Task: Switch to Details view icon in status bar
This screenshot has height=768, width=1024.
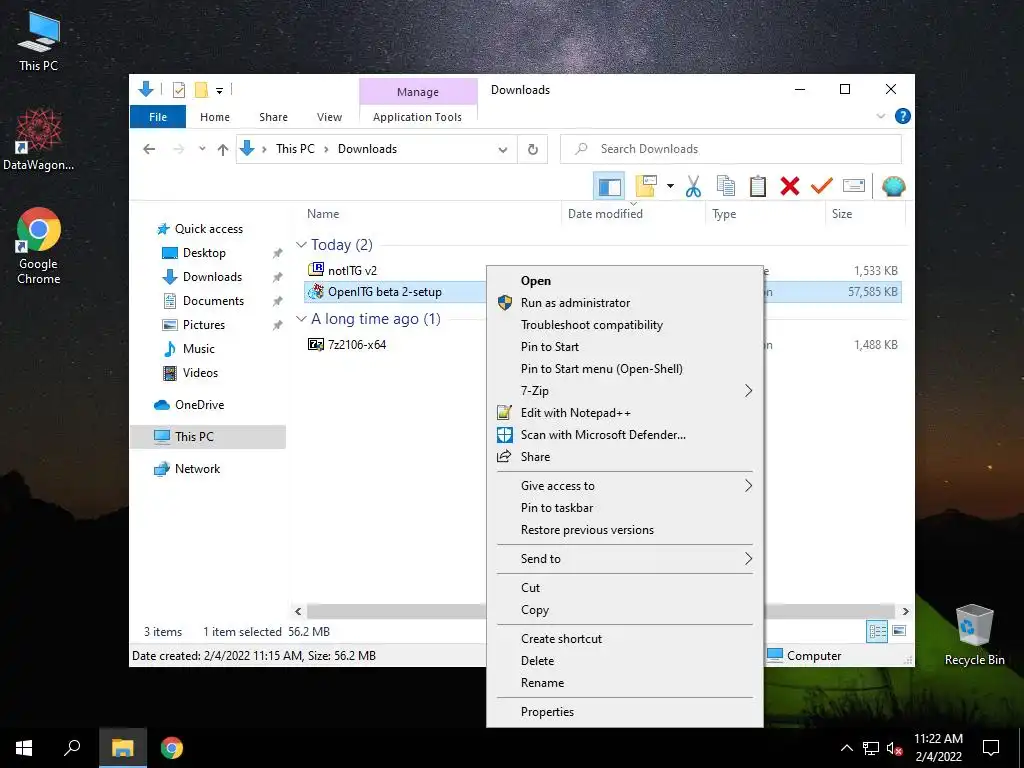Action: pyautogui.click(x=876, y=631)
